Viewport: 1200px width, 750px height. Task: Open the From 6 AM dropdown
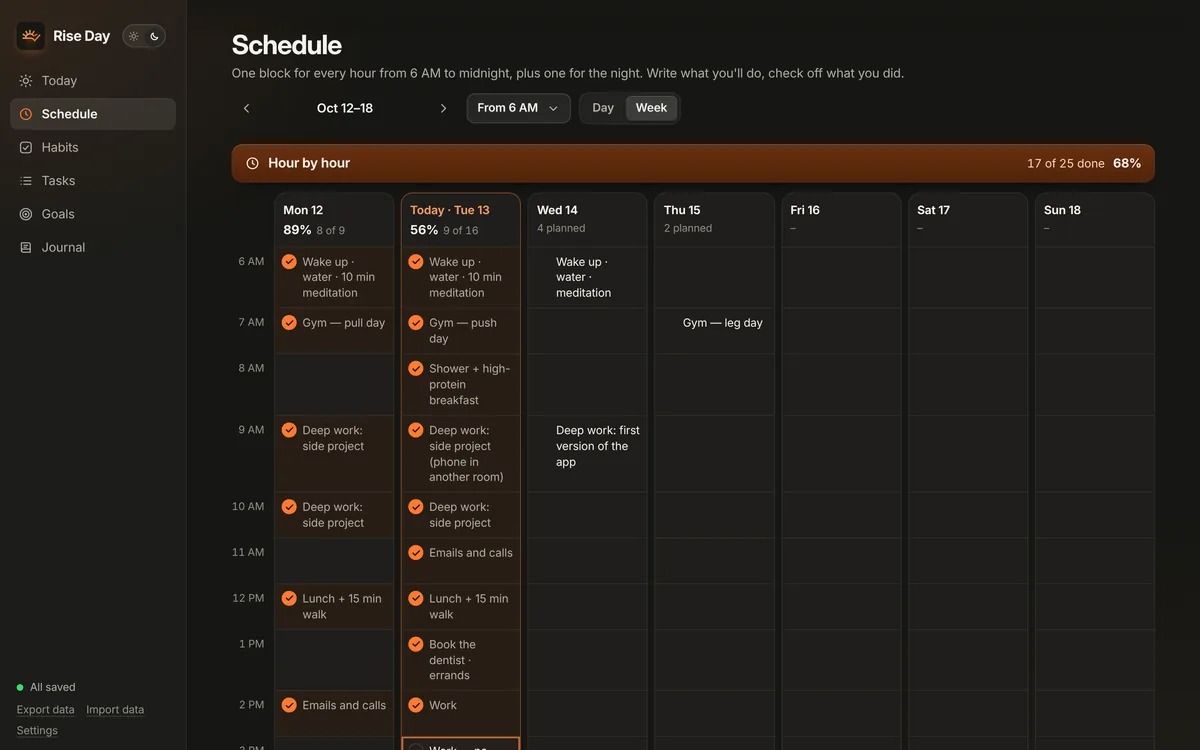pyautogui.click(x=518, y=108)
